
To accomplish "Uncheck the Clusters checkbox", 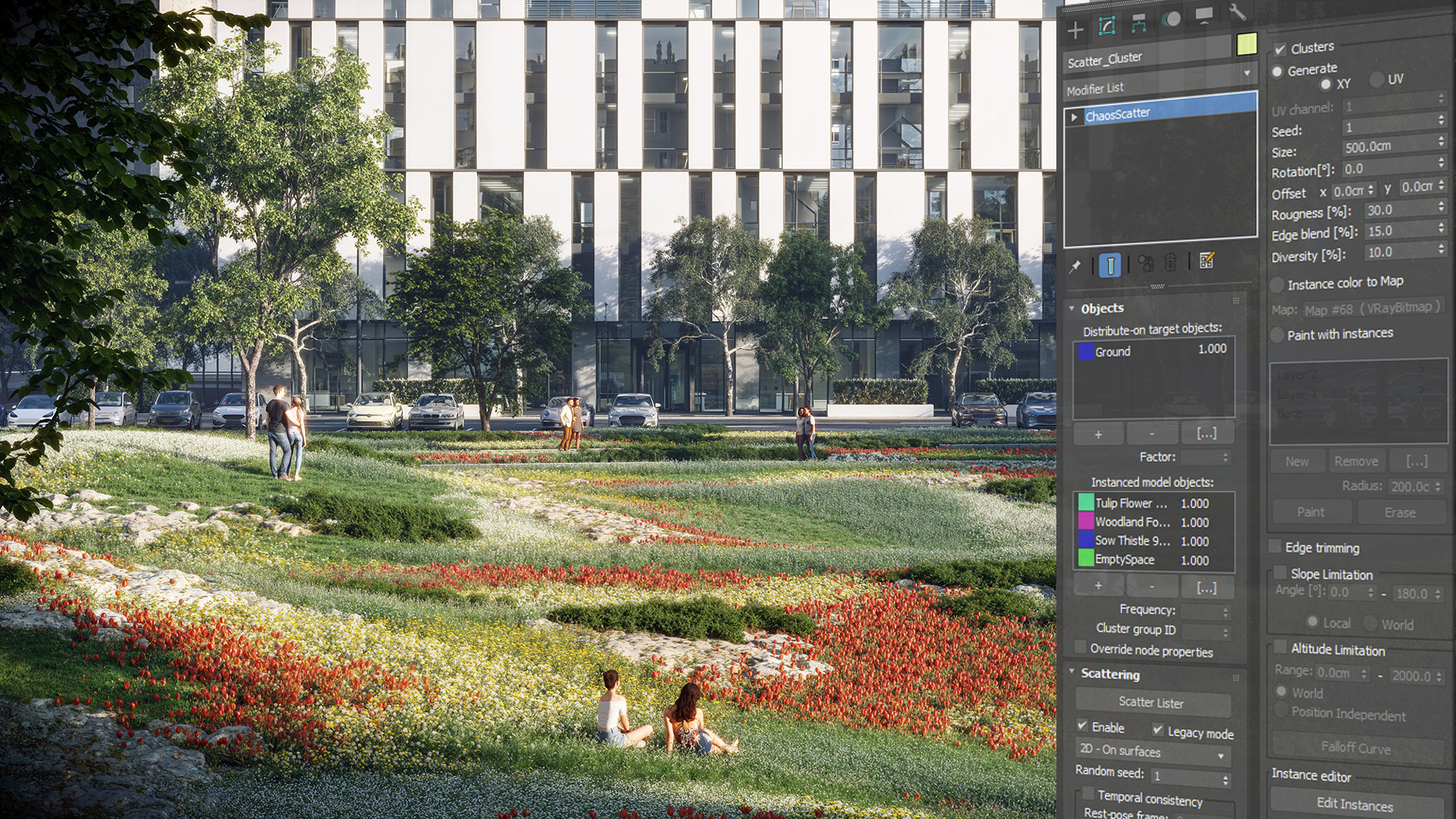I will pos(1280,49).
